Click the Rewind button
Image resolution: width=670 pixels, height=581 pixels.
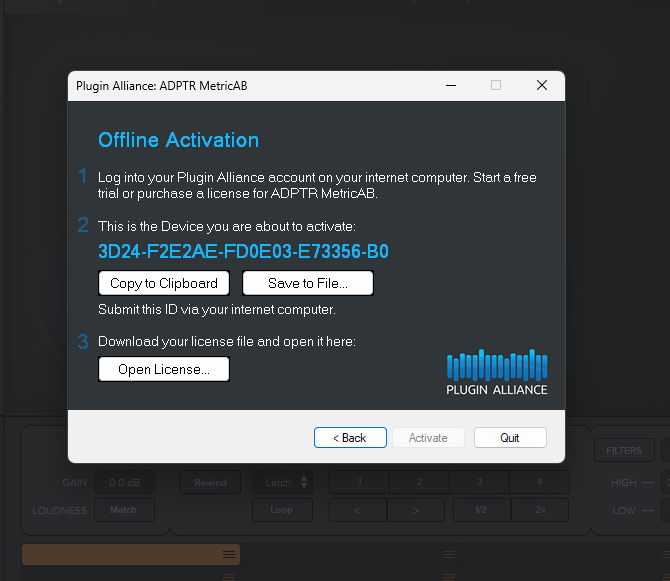click(210, 482)
